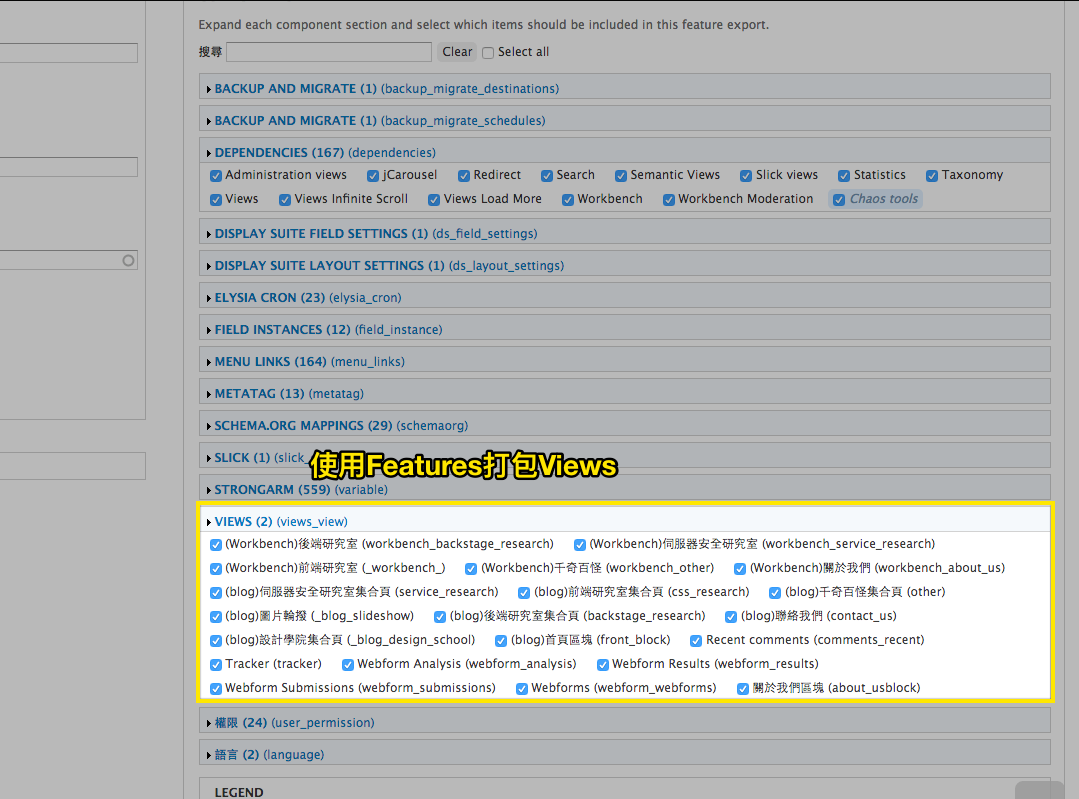Tick the Select all checkbox

pyautogui.click(x=488, y=53)
